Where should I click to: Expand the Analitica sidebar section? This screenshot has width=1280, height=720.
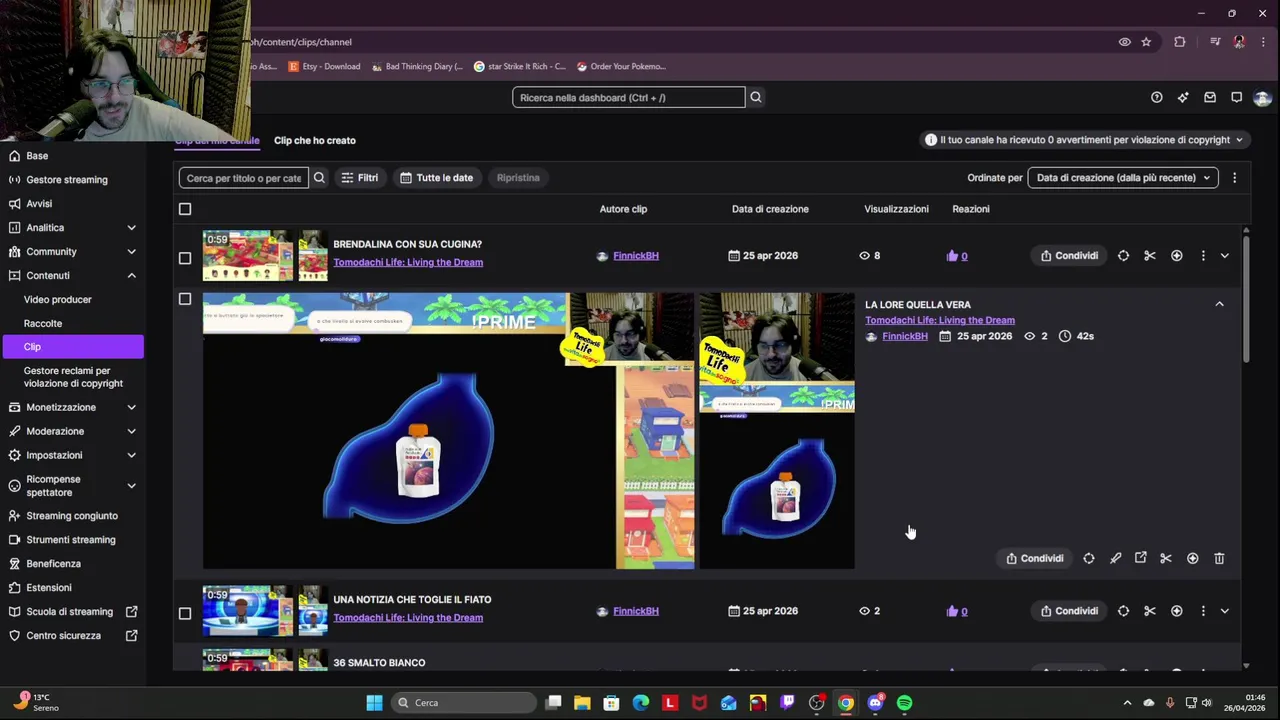pos(131,228)
